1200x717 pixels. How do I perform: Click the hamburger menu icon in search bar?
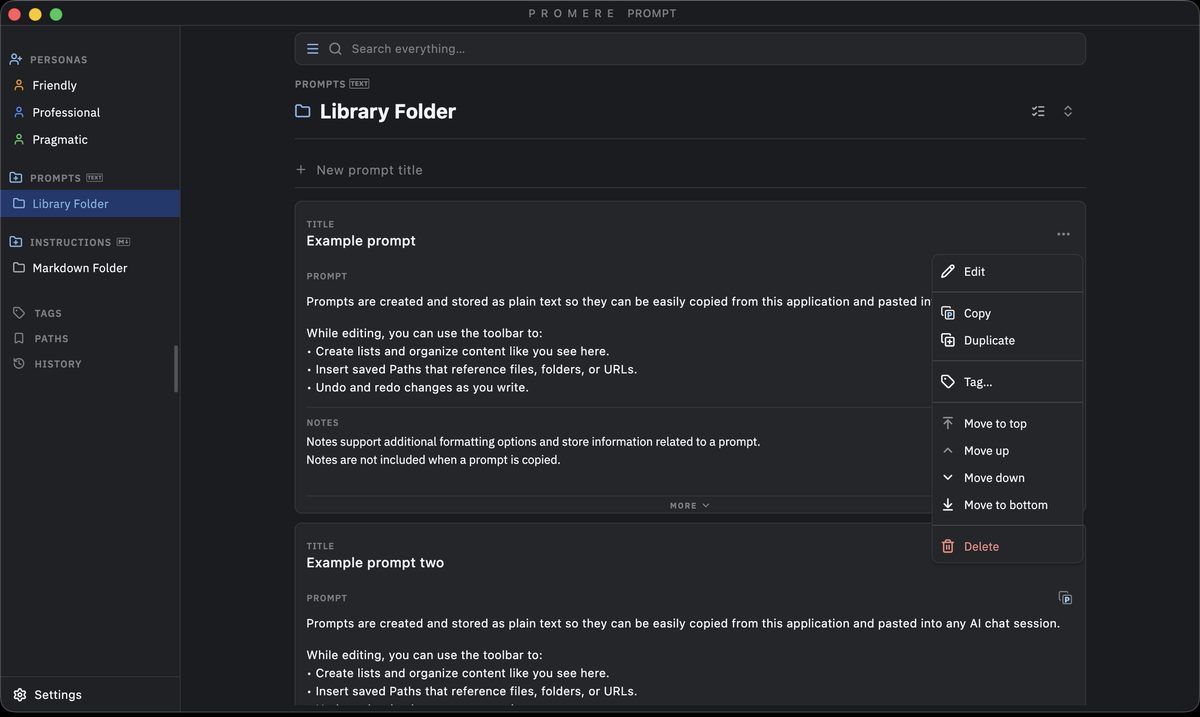point(313,49)
